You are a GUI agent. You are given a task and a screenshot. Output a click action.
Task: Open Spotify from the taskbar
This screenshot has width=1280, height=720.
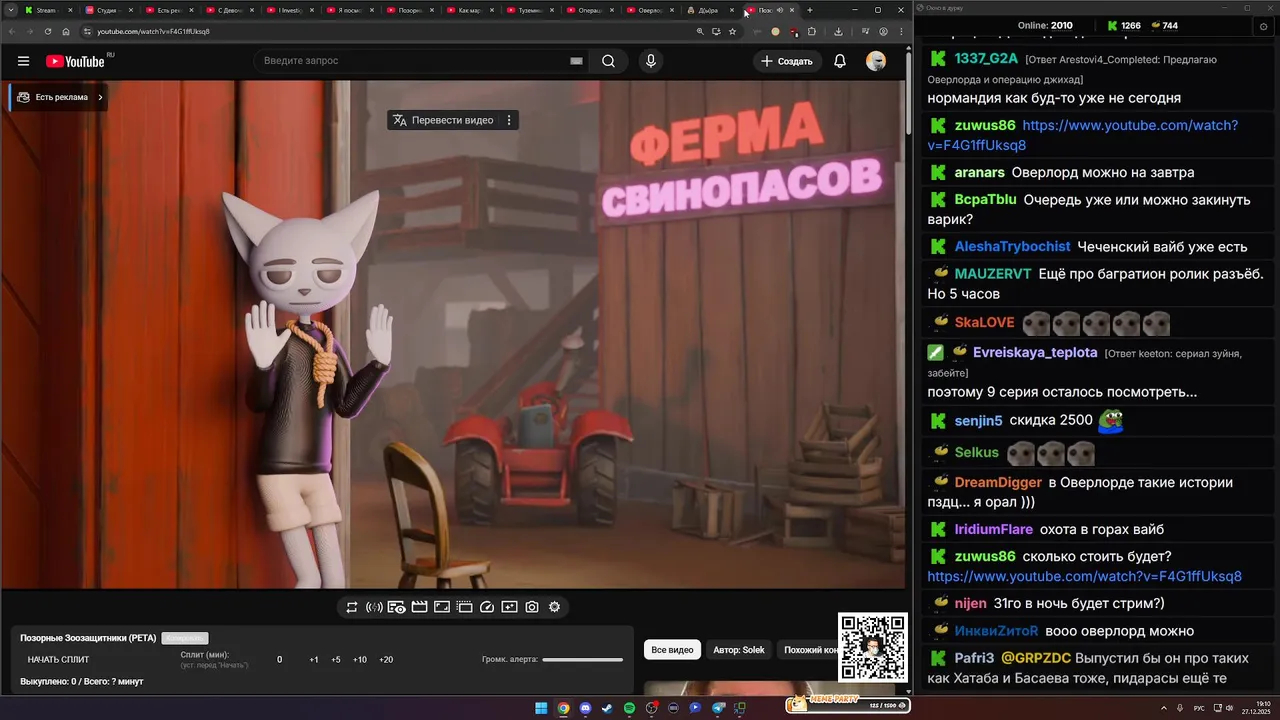pos(629,708)
